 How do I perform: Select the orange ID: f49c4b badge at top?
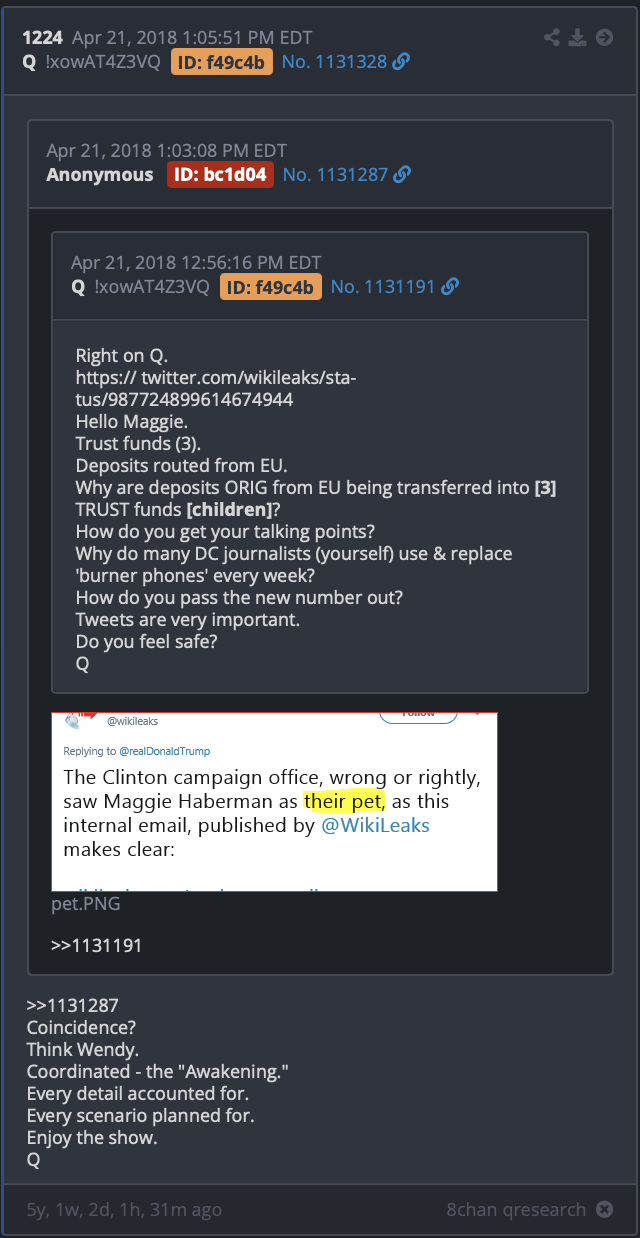click(x=222, y=62)
